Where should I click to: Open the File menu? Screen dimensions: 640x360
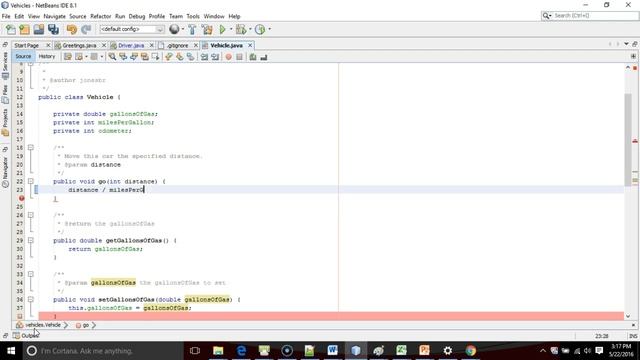[6, 16]
